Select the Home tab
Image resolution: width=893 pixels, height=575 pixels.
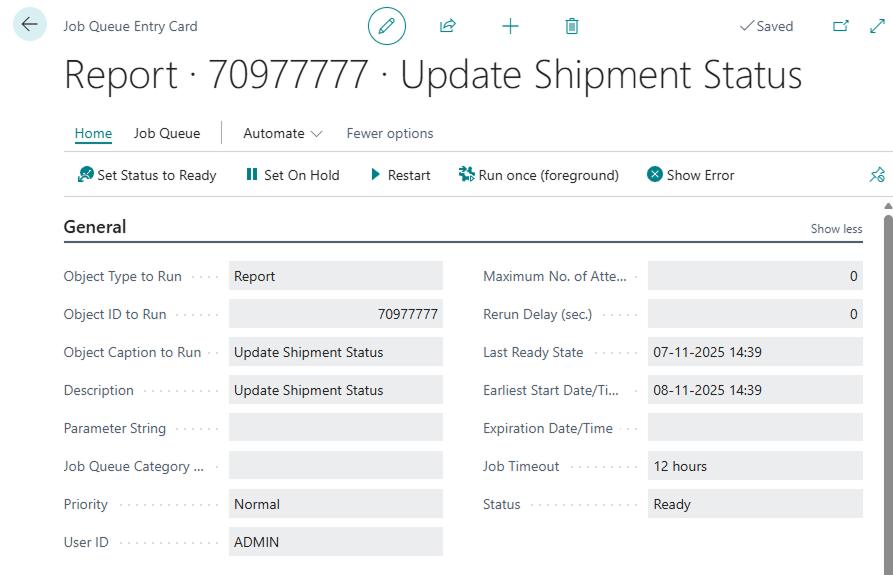tap(93, 133)
